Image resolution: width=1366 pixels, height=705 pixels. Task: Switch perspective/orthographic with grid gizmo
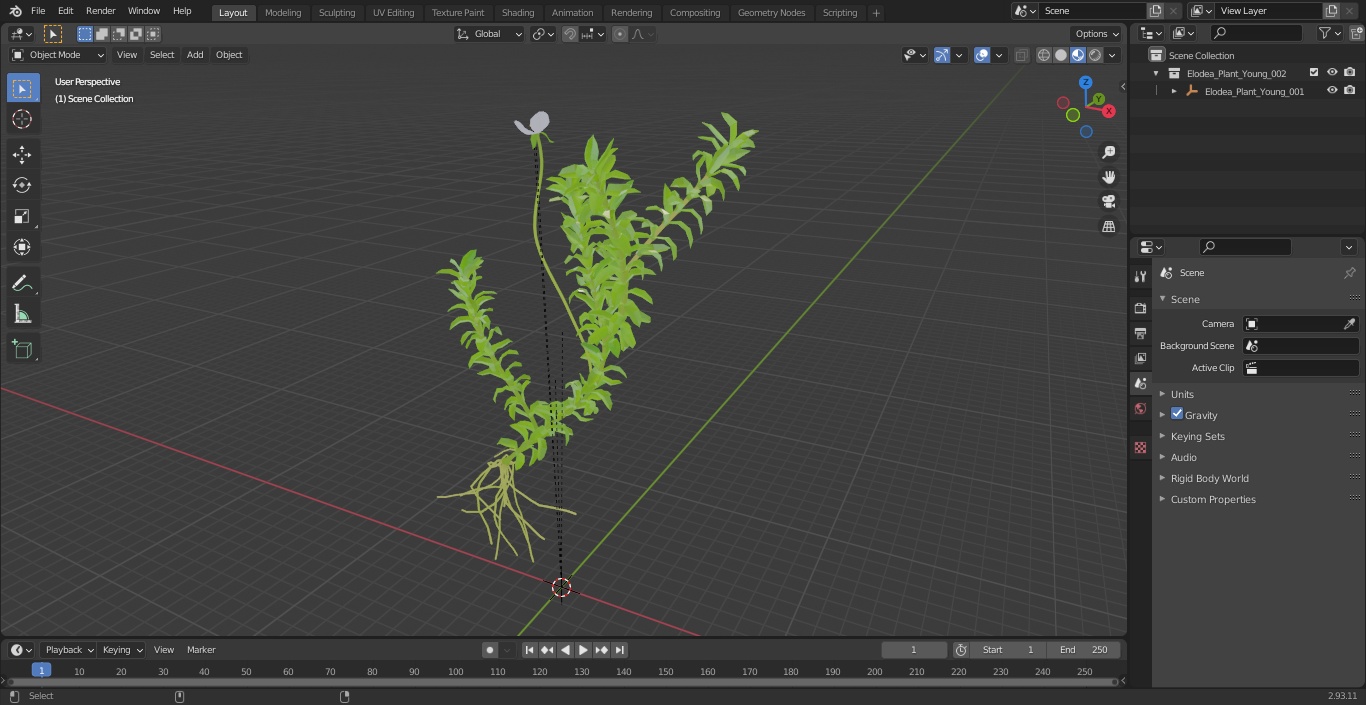coord(1108,227)
